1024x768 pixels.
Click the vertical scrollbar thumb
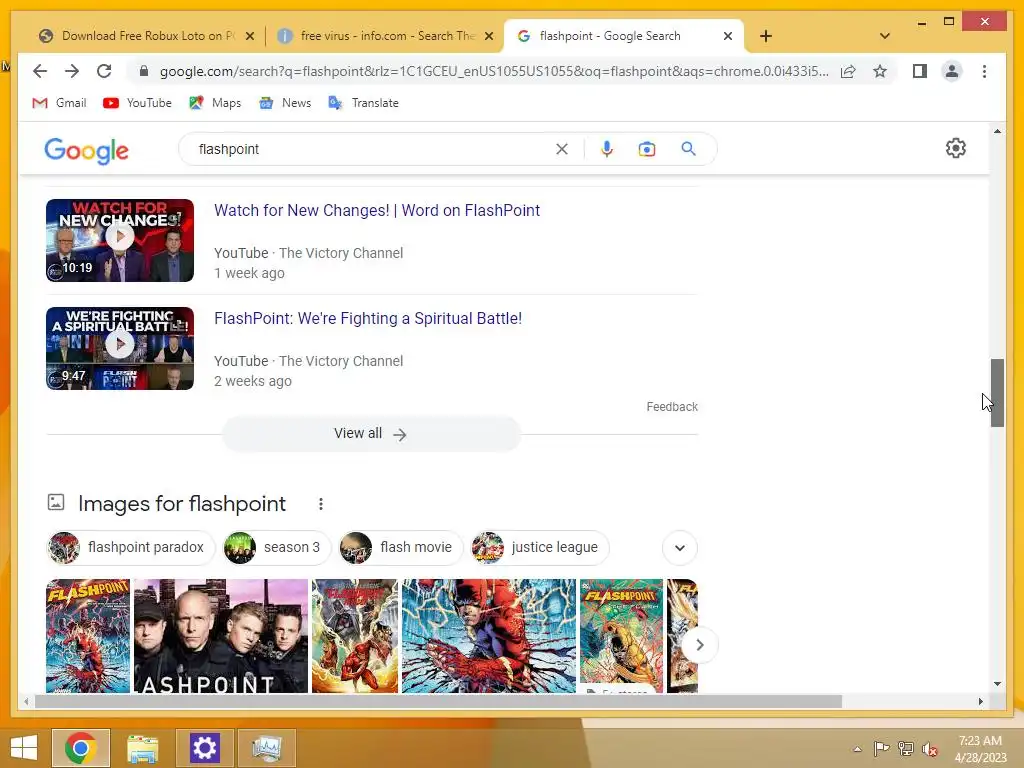pyautogui.click(x=997, y=392)
